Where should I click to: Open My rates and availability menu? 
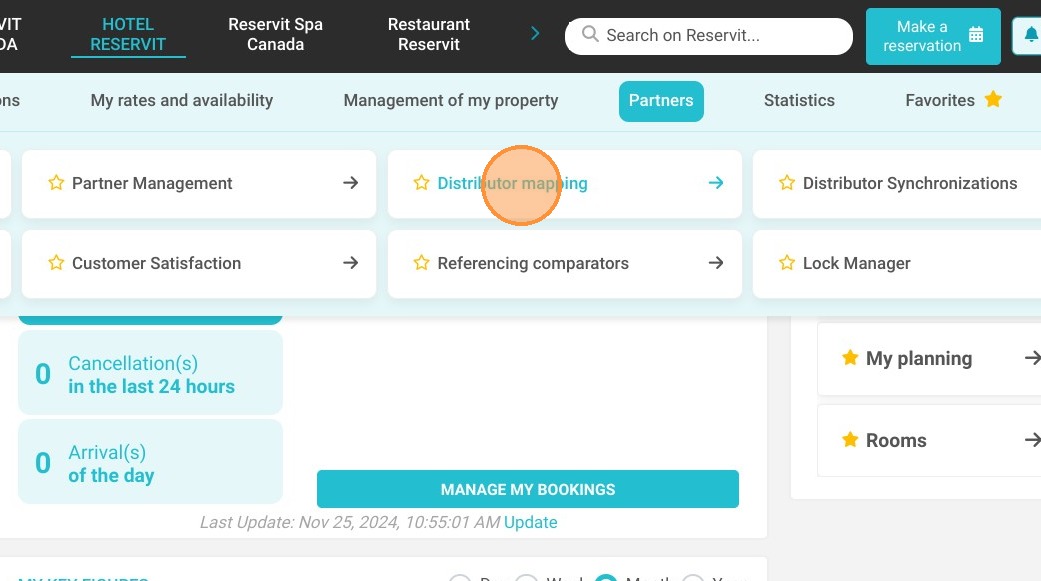182,100
